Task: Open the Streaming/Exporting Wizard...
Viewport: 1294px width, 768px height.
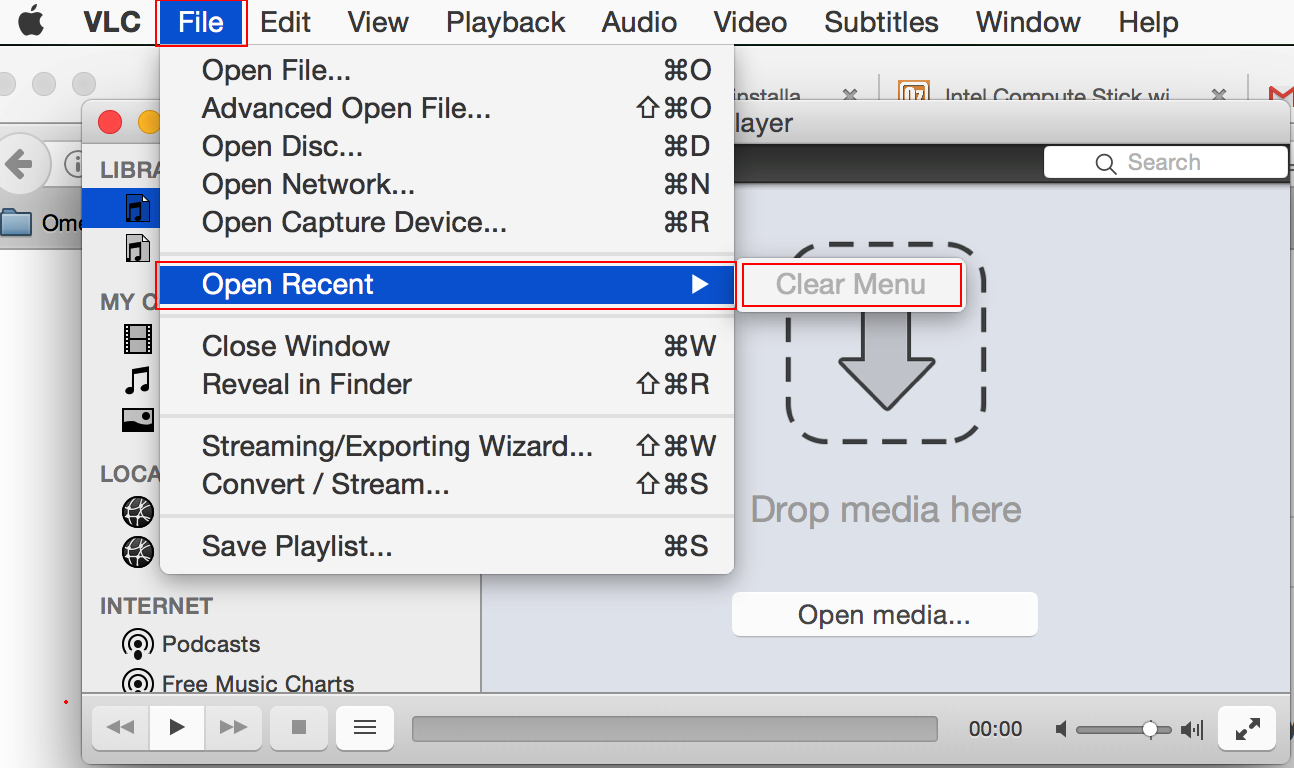Action: [x=447, y=446]
